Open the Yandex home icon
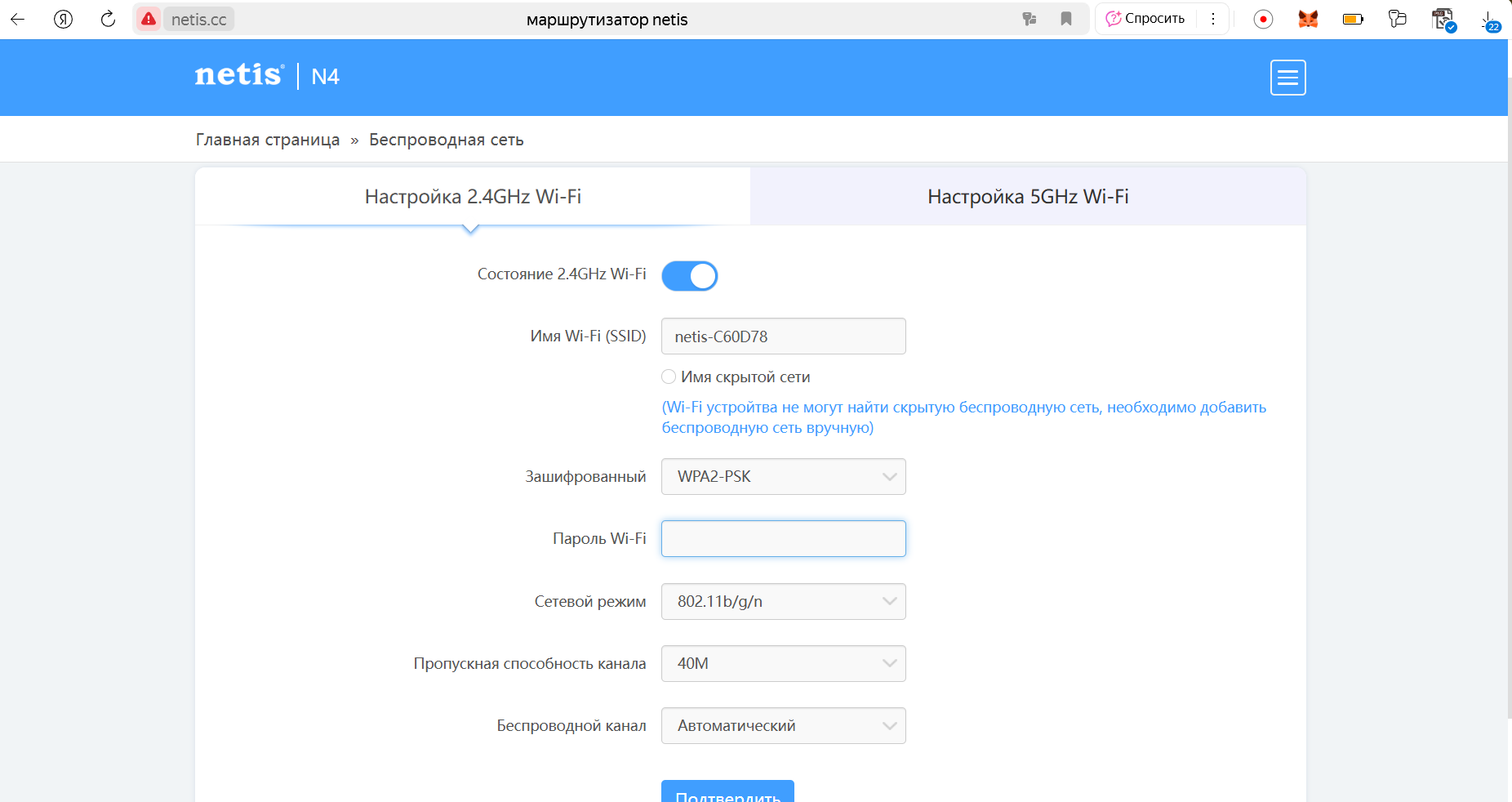 63,19
